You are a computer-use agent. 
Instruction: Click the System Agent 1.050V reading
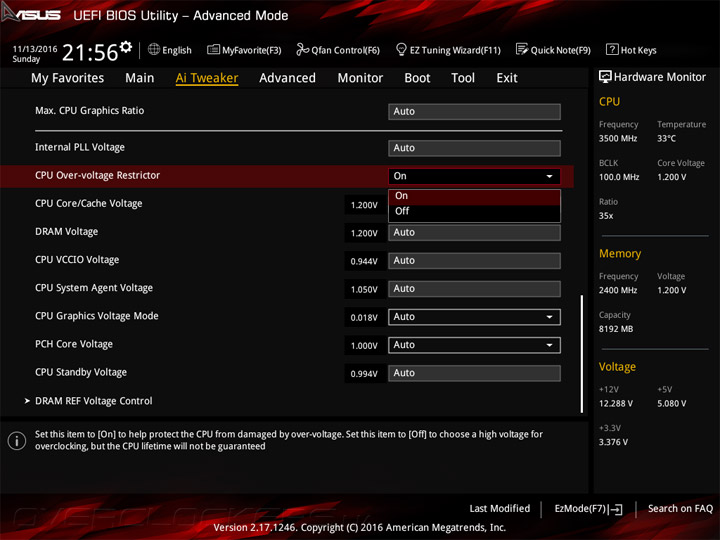point(364,290)
